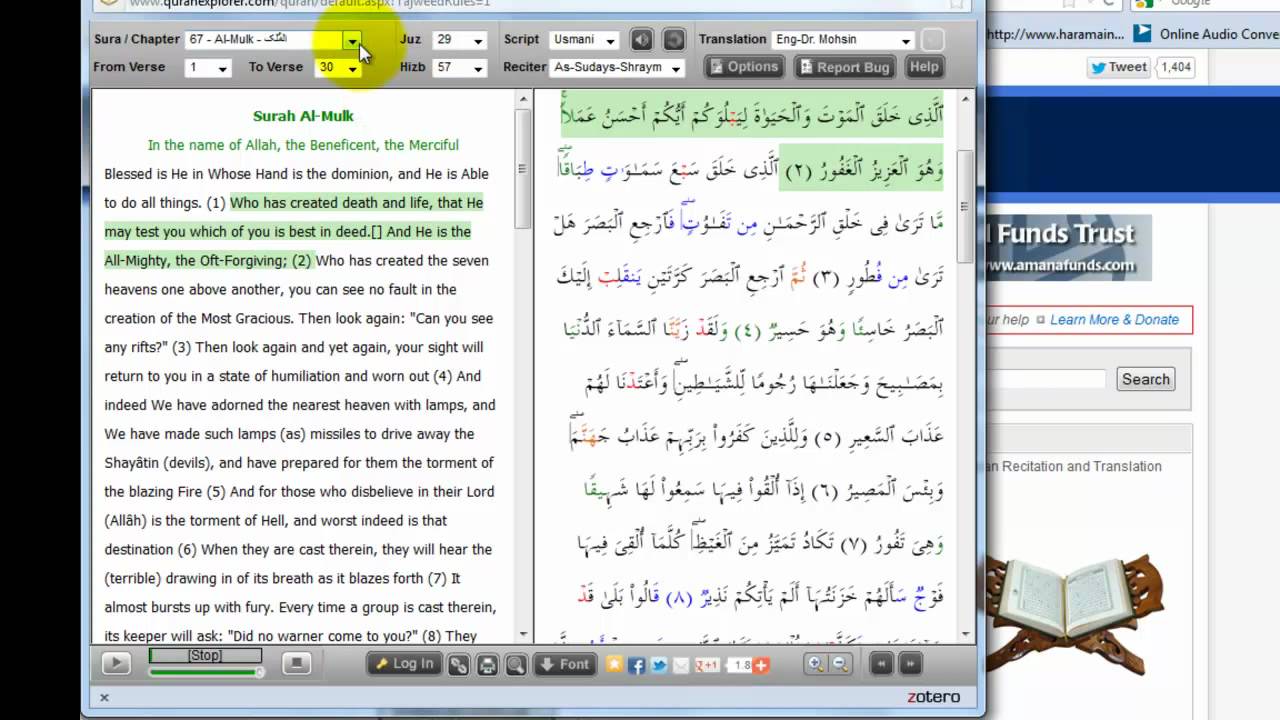This screenshot has height=720, width=1280.
Task: Click the Surah Al-Mulk heading
Action: coord(303,116)
